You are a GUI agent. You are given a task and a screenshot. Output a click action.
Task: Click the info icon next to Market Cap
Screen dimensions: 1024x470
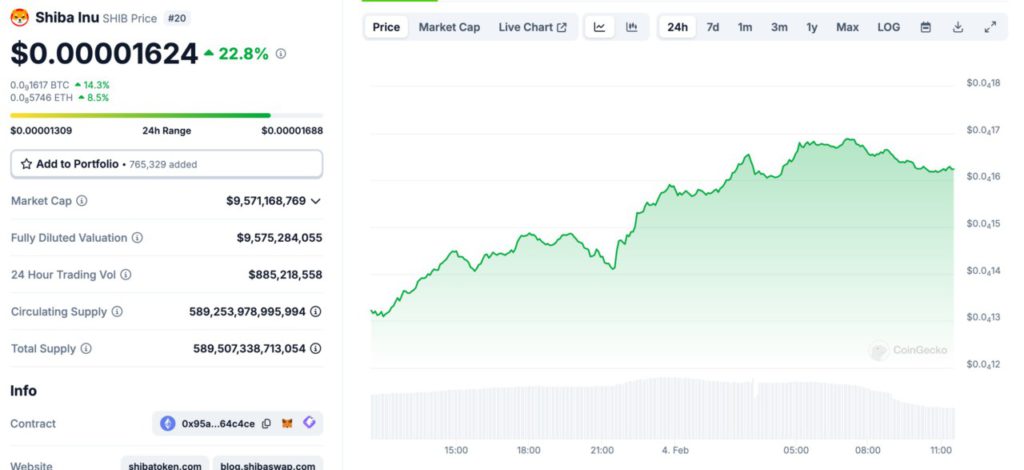pyautogui.click(x=82, y=201)
